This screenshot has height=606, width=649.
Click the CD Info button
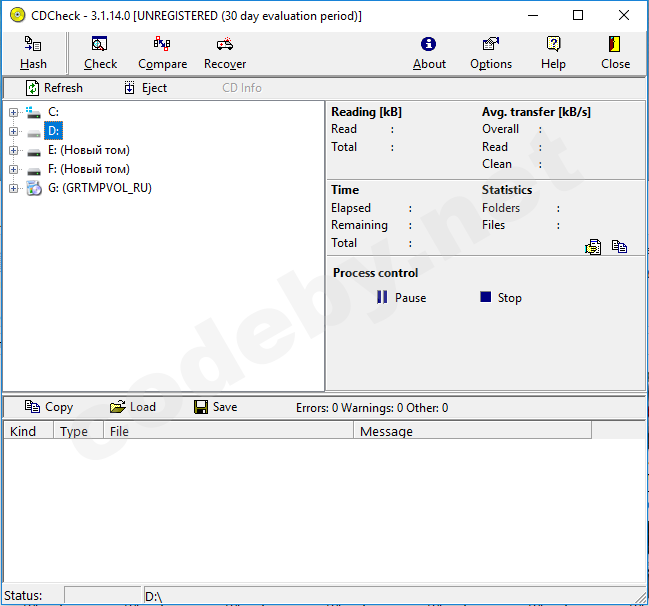point(242,88)
